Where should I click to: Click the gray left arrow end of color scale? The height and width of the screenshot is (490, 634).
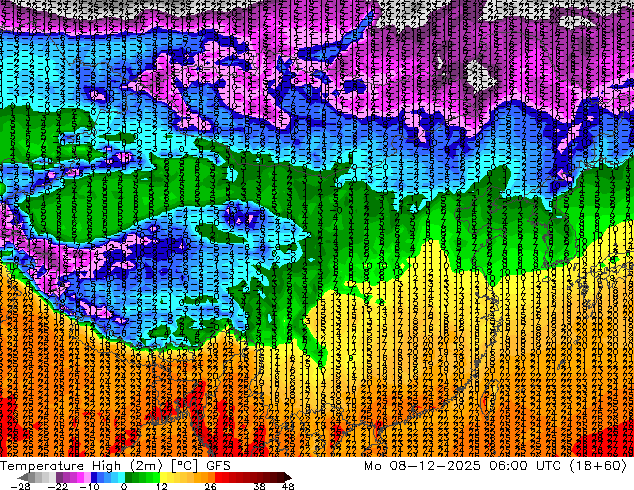coord(23,477)
